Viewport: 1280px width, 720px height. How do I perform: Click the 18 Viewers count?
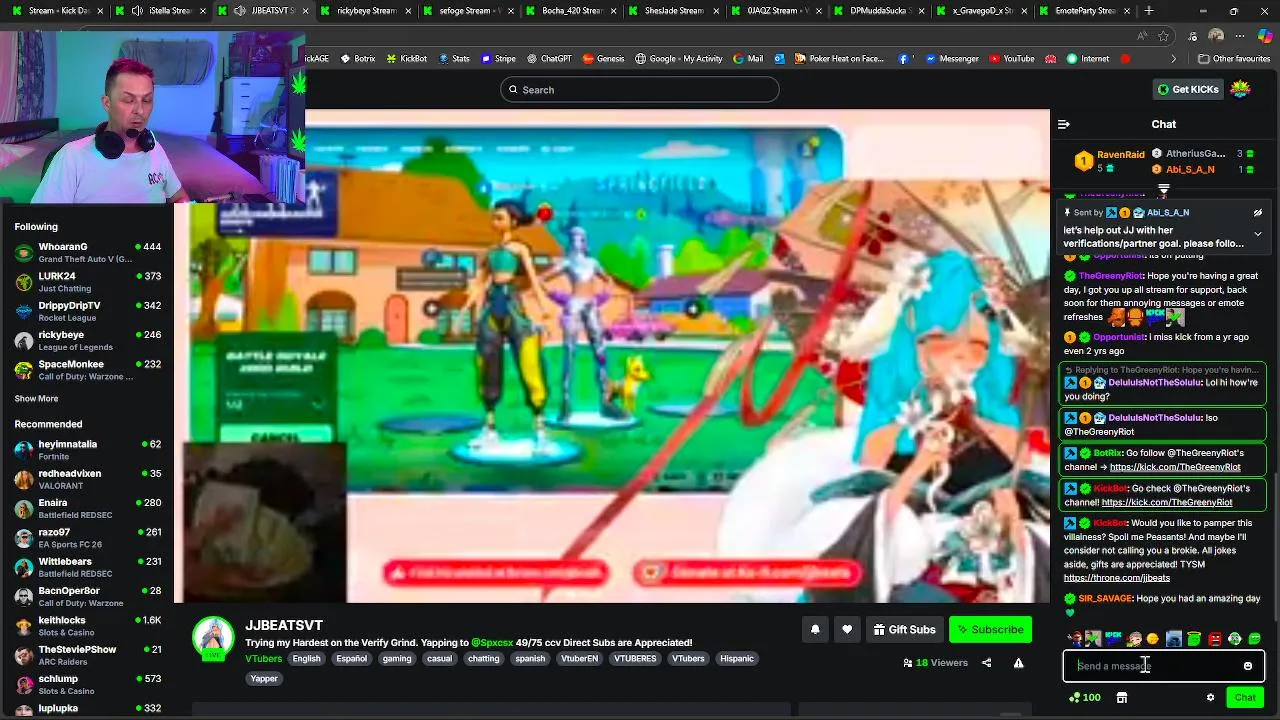935,662
